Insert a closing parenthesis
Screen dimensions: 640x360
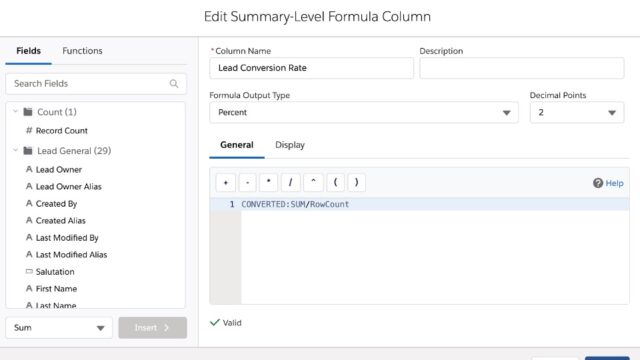tap(356, 182)
